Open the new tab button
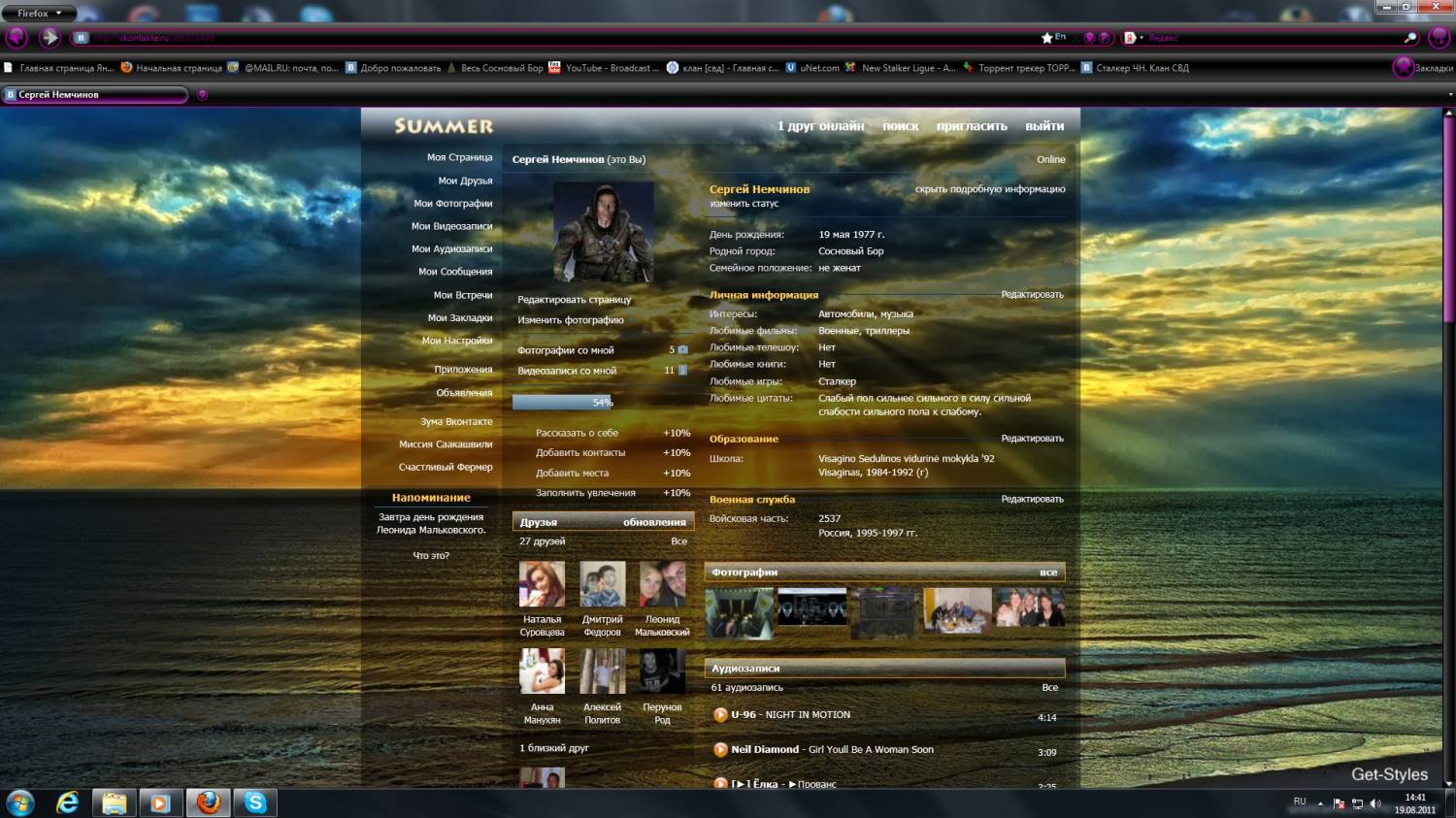 pos(202,95)
